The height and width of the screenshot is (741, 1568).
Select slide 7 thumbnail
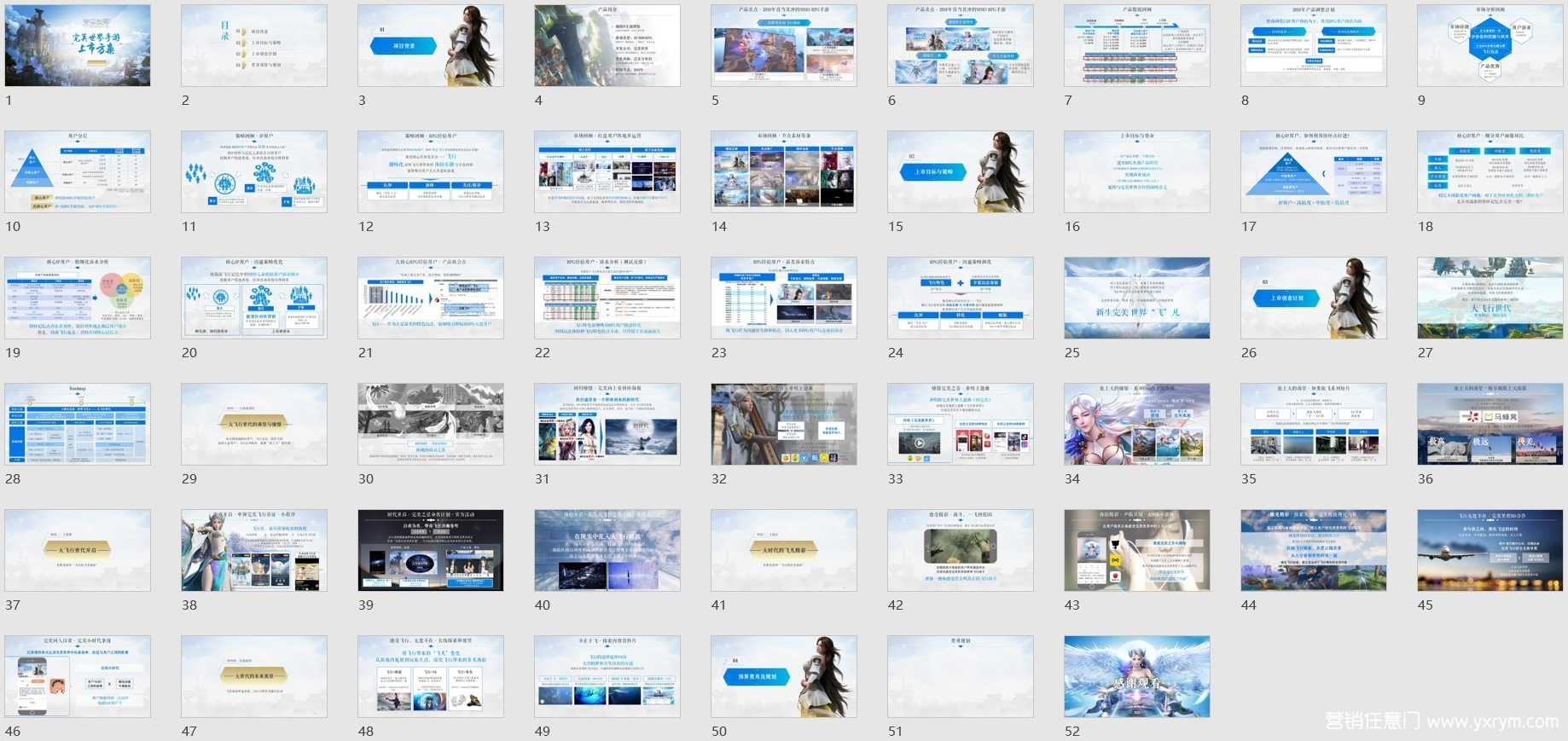[1137, 45]
